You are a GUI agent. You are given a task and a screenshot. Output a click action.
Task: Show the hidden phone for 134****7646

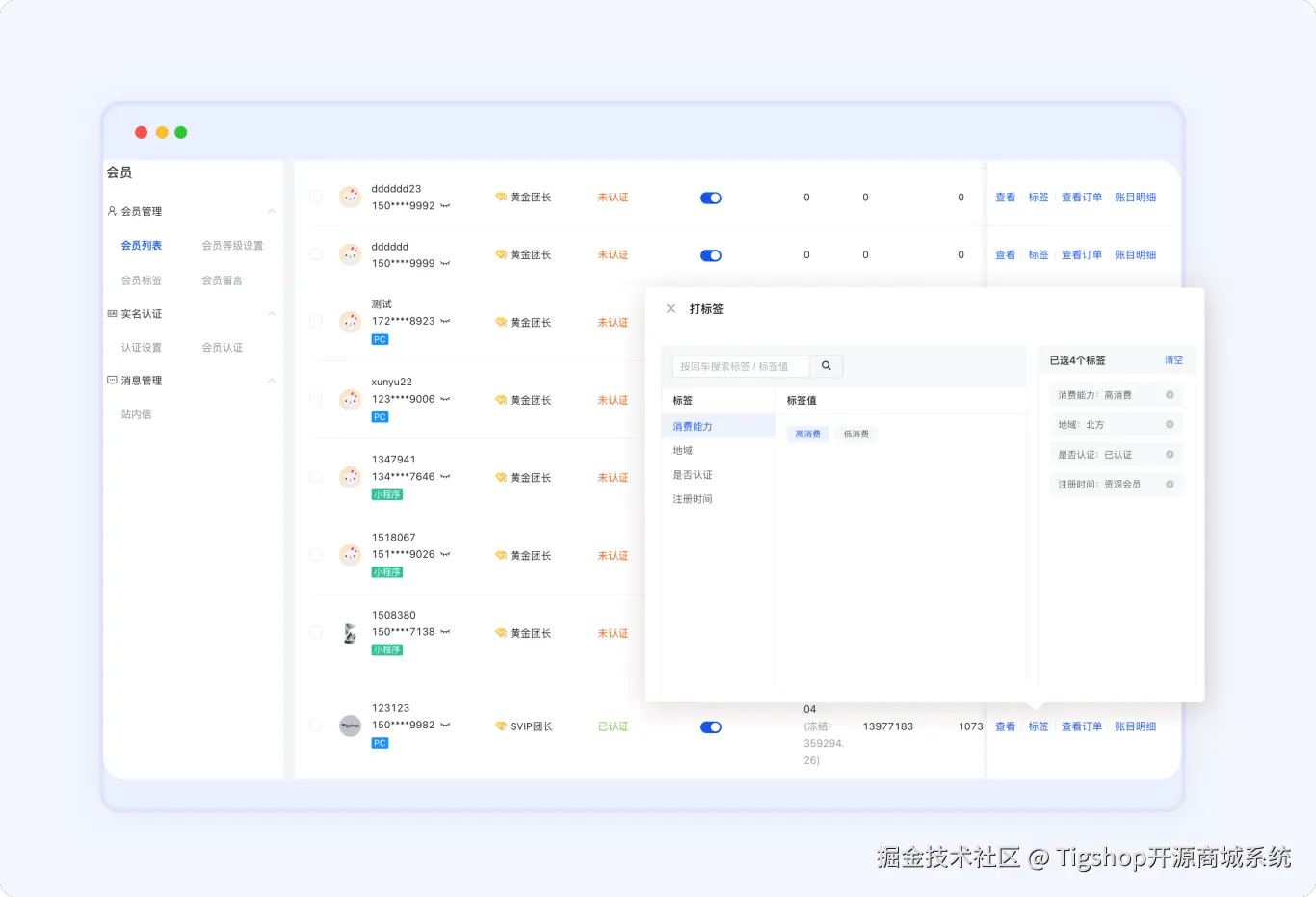click(x=445, y=477)
